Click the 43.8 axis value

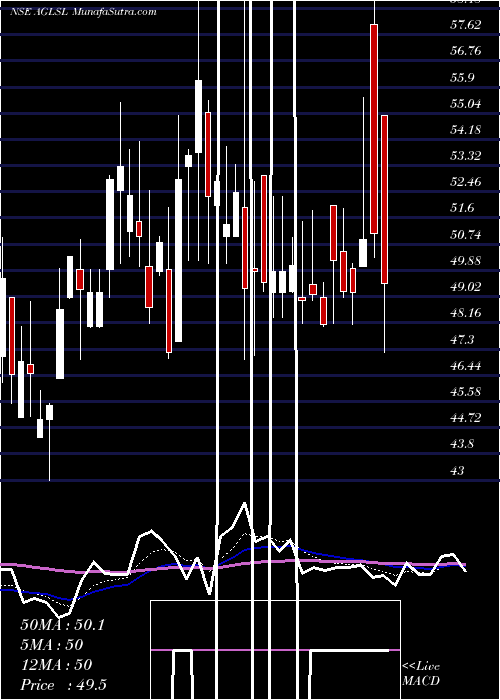coord(462,444)
